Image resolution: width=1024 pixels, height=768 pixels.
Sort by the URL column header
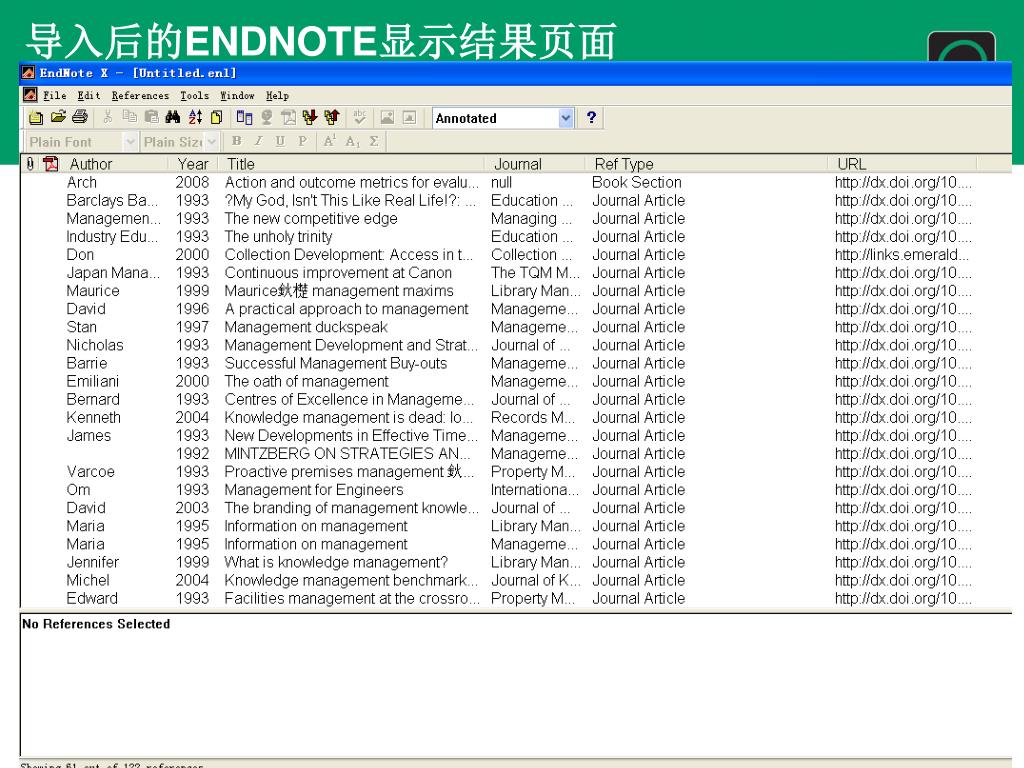903,164
